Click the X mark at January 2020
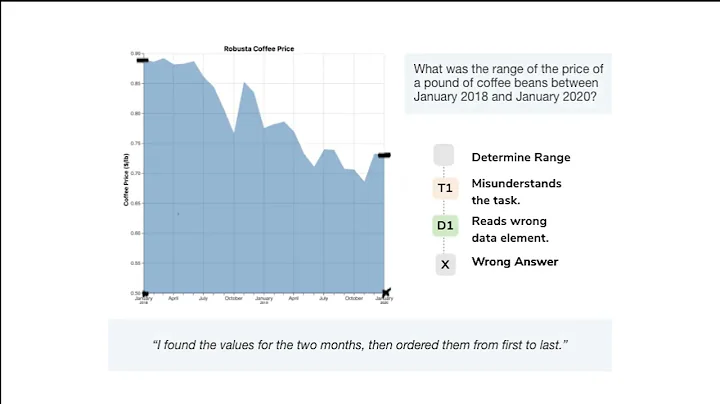This screenshot has width=720, height=404. tap(386, 292)
